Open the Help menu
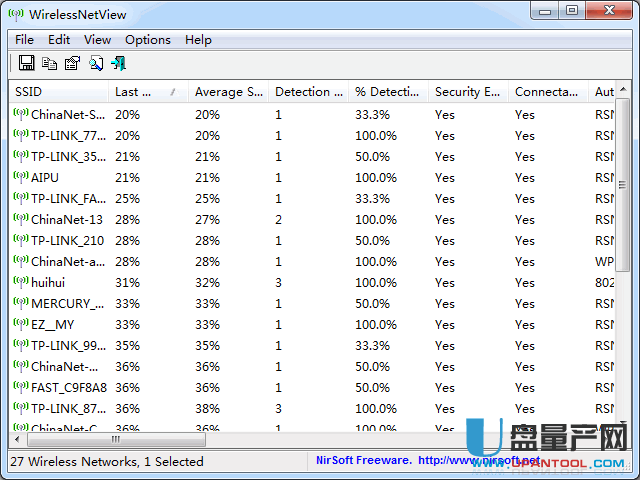Viewport: 640px width, 480px height. pos(198,40)
